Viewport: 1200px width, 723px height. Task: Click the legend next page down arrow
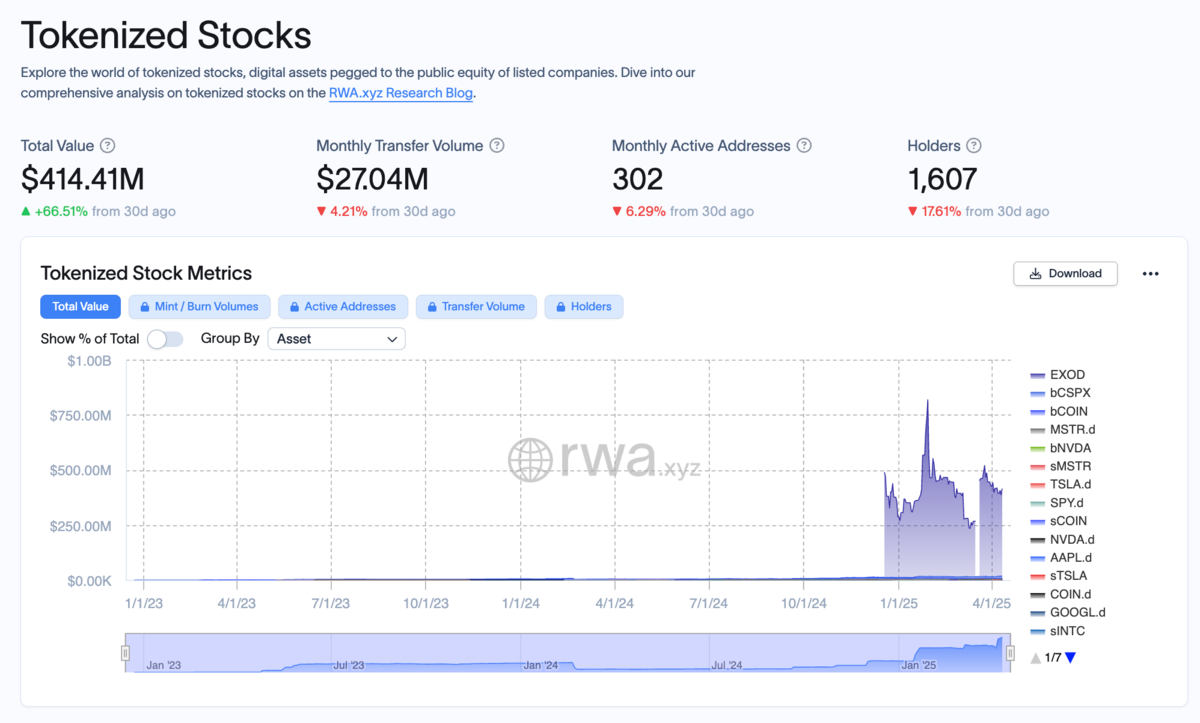1070,658
